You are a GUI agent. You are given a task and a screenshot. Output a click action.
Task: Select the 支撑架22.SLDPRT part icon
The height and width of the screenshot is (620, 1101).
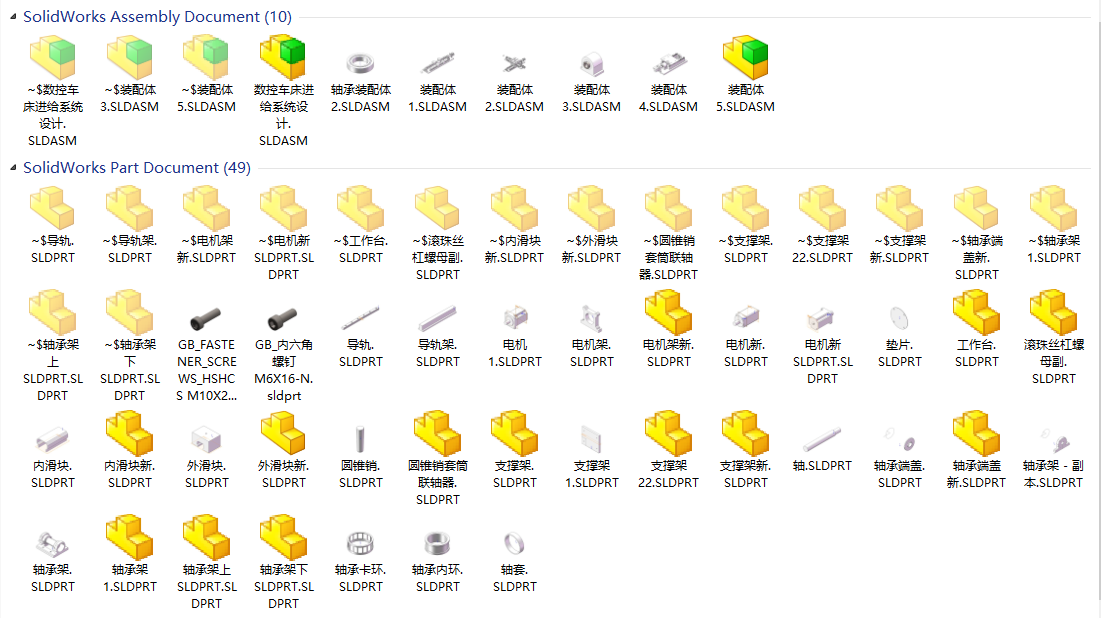(668, 433)
